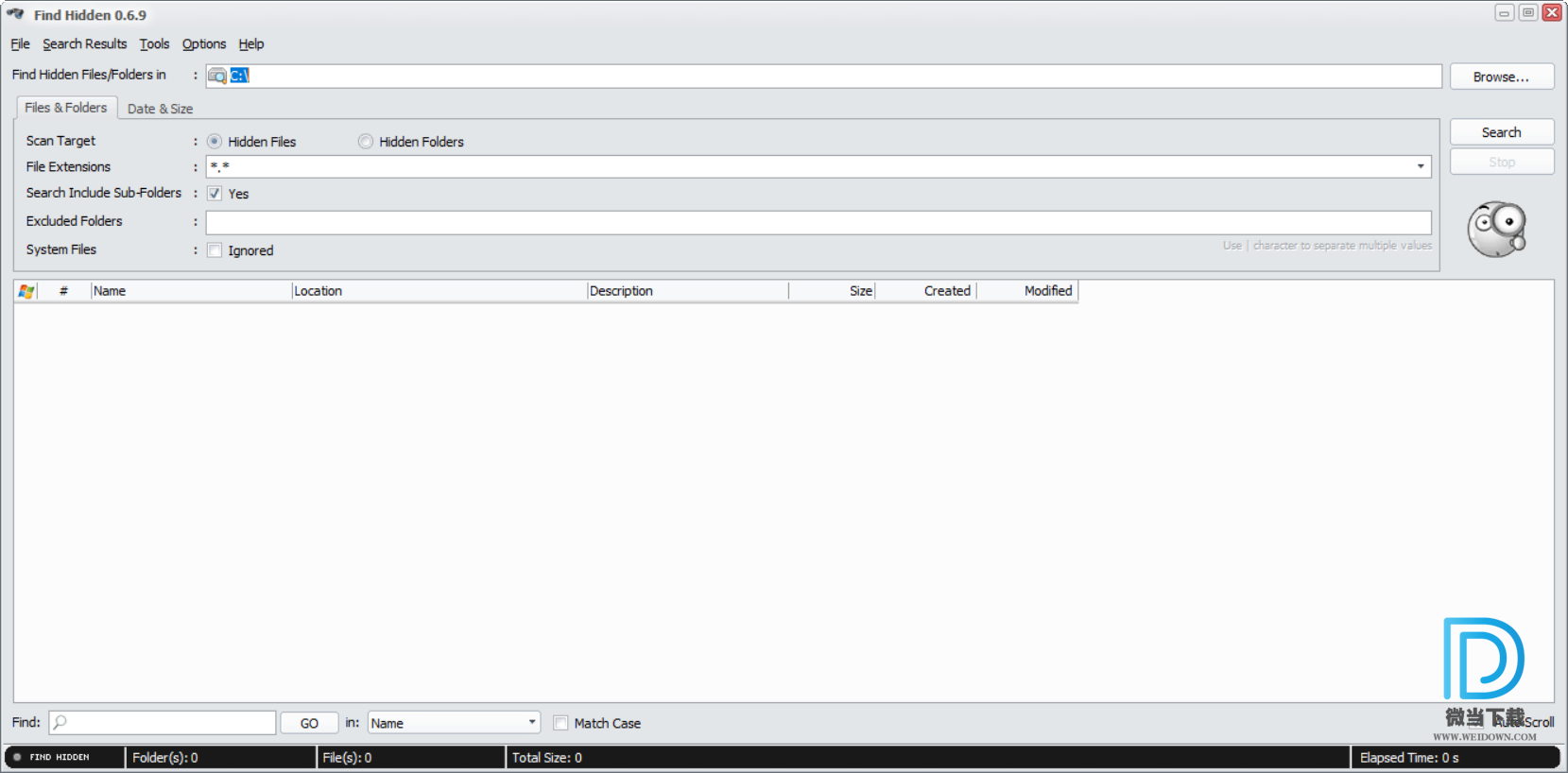
Task: Click the Excluded Folders input field
Action: point(818,222)
